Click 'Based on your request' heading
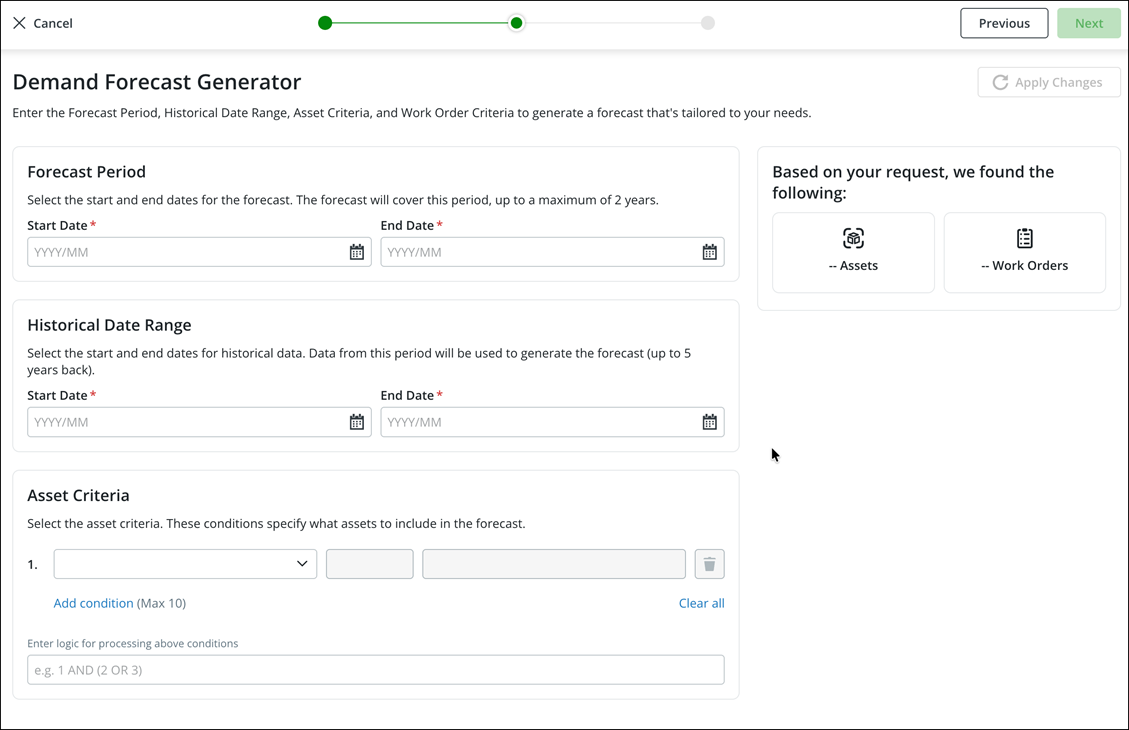The image size is (1129, 730). point(913,182)
